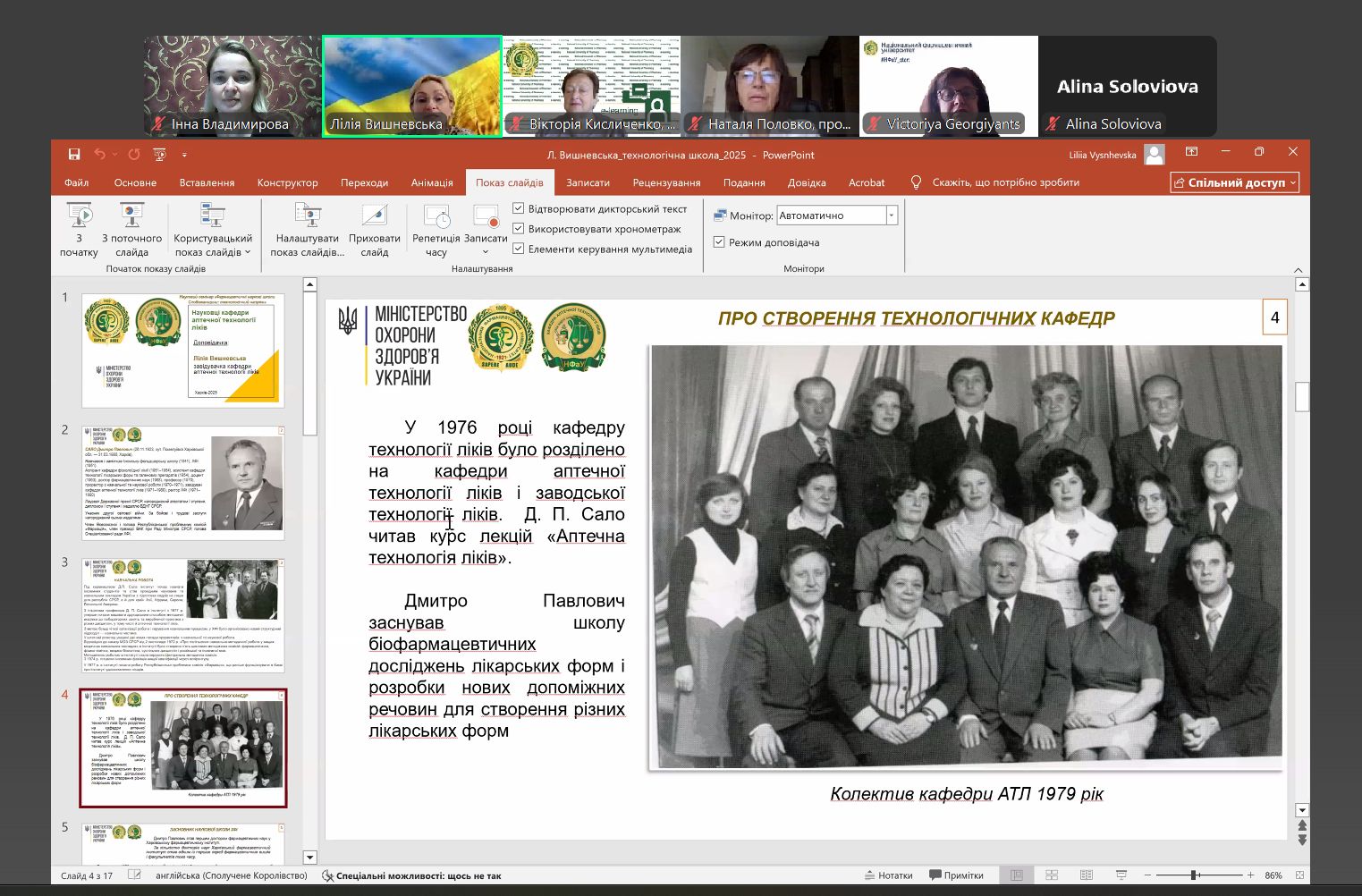Switch to the Рецензування tab
This screenshot has height=896, width=1362.
tap(666, 182)
